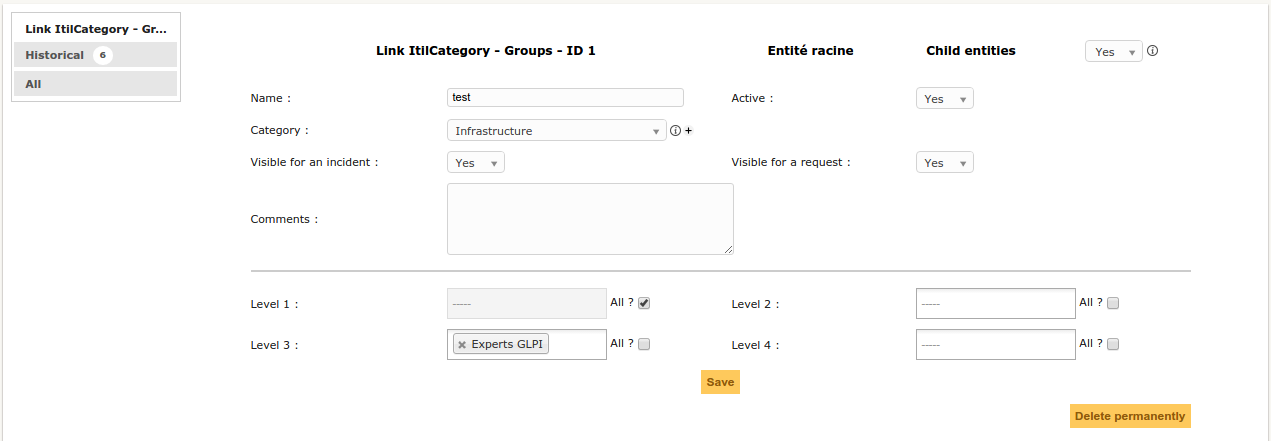Screen dimensions: 1271x441
Task: Open Link ItilCategory - Groups tab
Action: [x=95, y=29]
